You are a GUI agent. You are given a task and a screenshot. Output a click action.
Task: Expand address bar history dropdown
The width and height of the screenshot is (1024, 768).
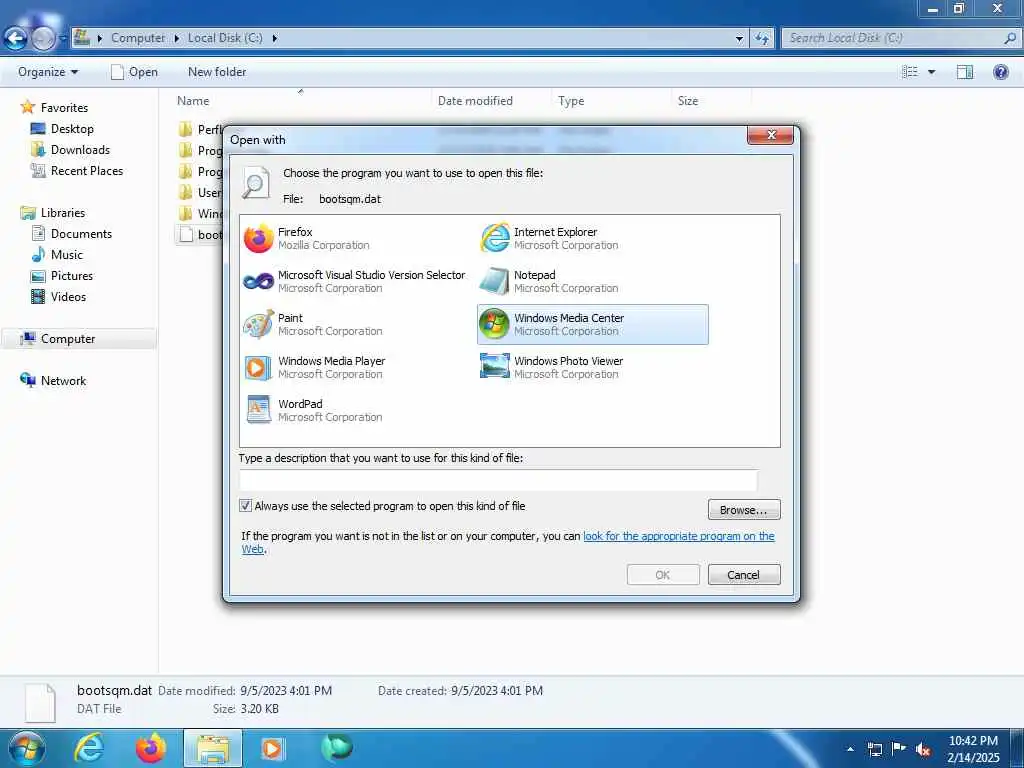point(739,39)
